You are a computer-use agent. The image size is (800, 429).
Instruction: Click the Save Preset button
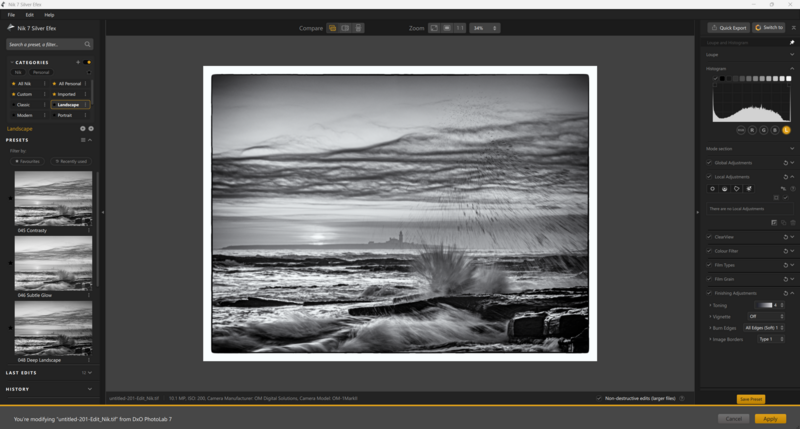pyautogui.click(x=751, y=399)
